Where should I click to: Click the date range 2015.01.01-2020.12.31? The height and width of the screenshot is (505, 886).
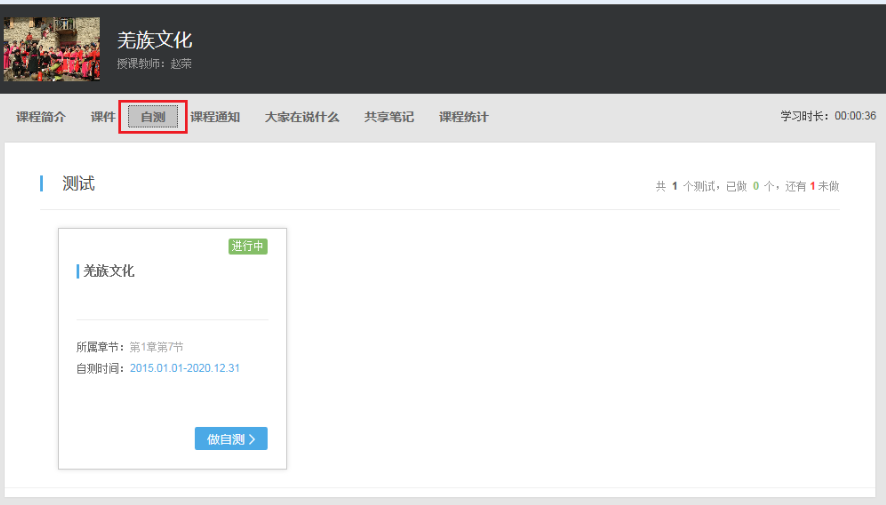(185, 368)
